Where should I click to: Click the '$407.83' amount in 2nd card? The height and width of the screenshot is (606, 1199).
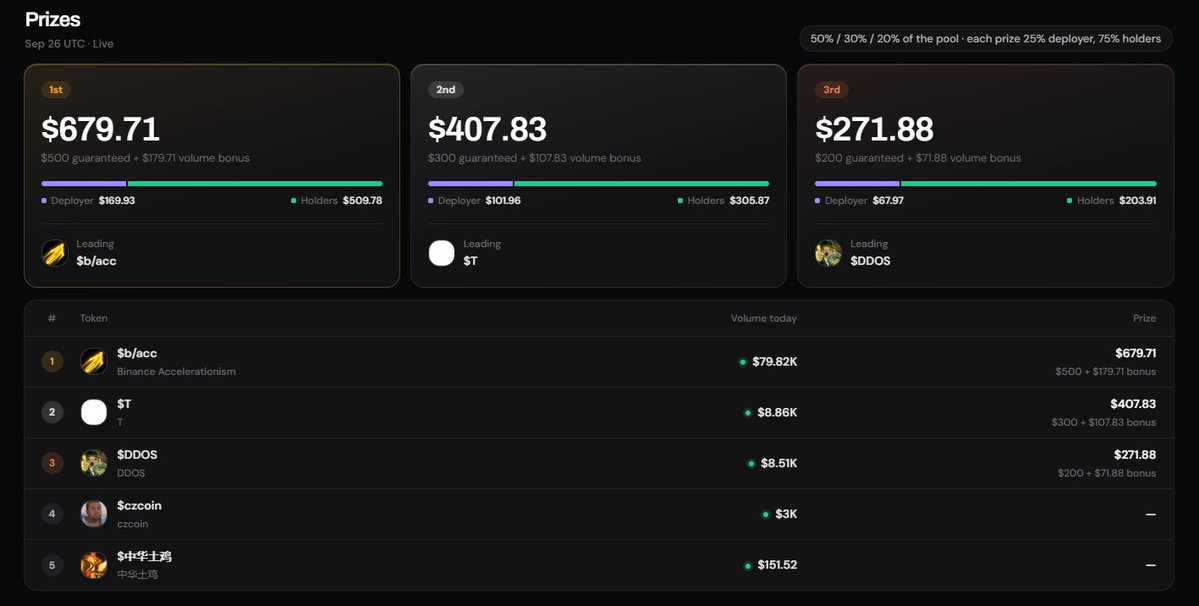488,128
